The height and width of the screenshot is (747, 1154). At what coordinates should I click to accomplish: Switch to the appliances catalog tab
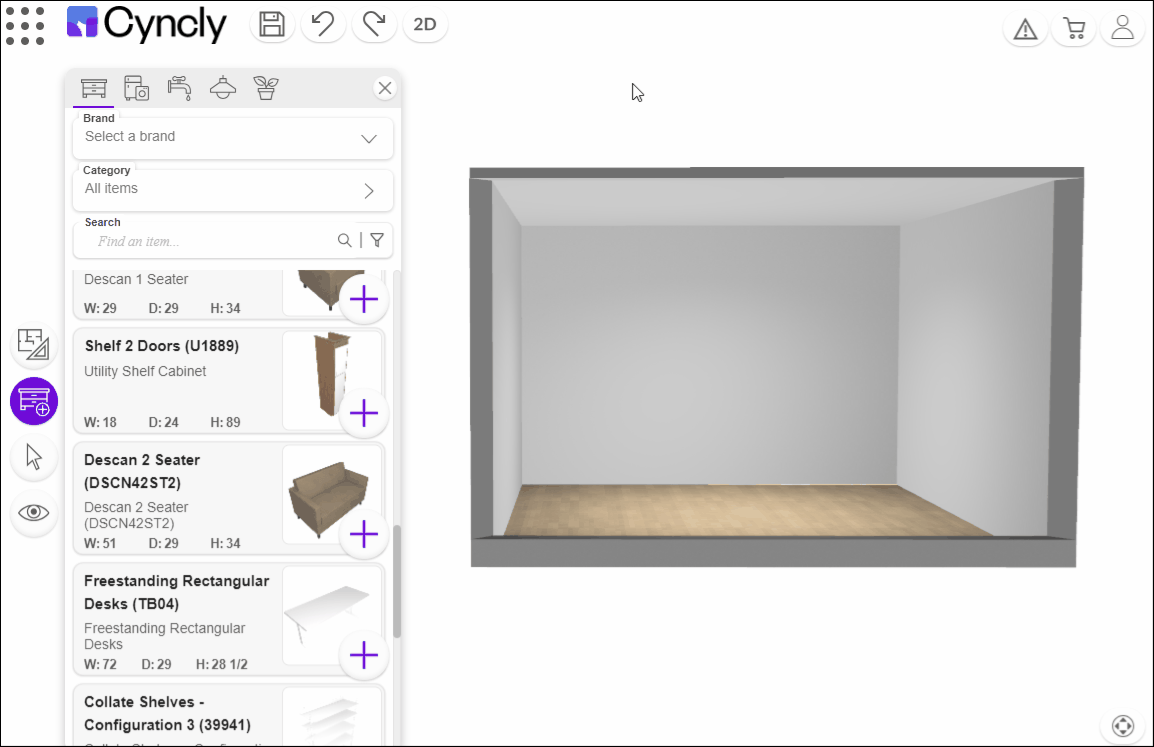click(137, 88)
